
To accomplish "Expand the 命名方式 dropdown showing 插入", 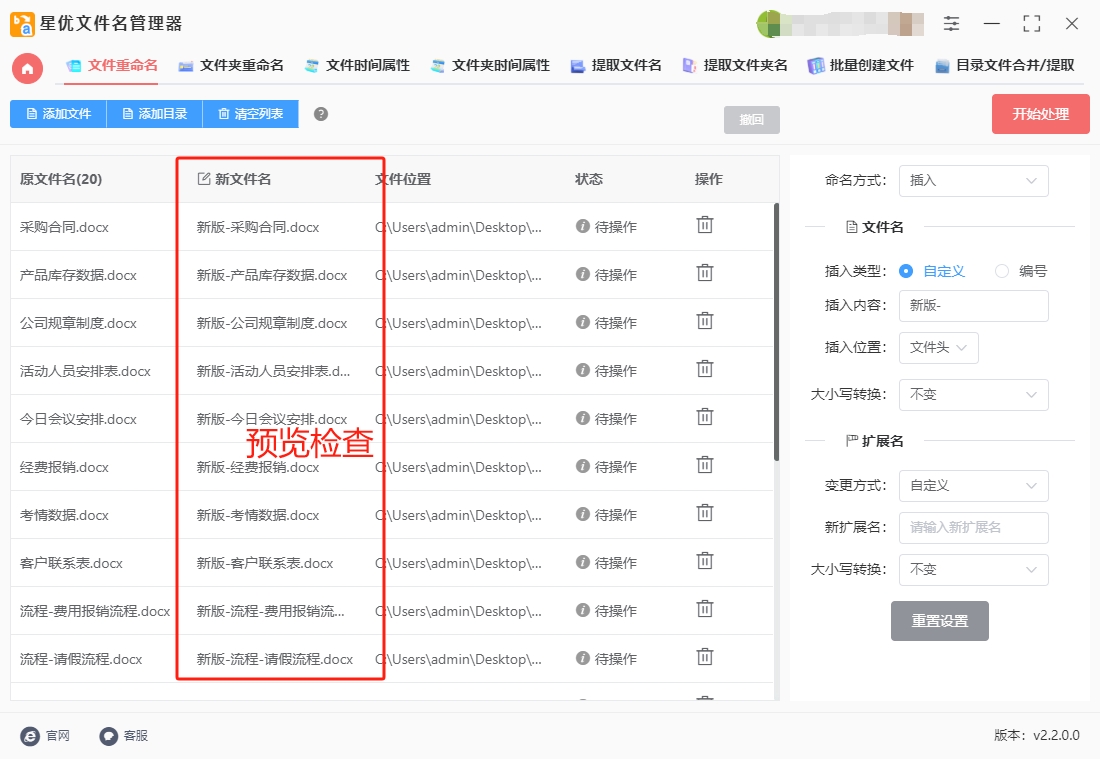I will (974, 180).
